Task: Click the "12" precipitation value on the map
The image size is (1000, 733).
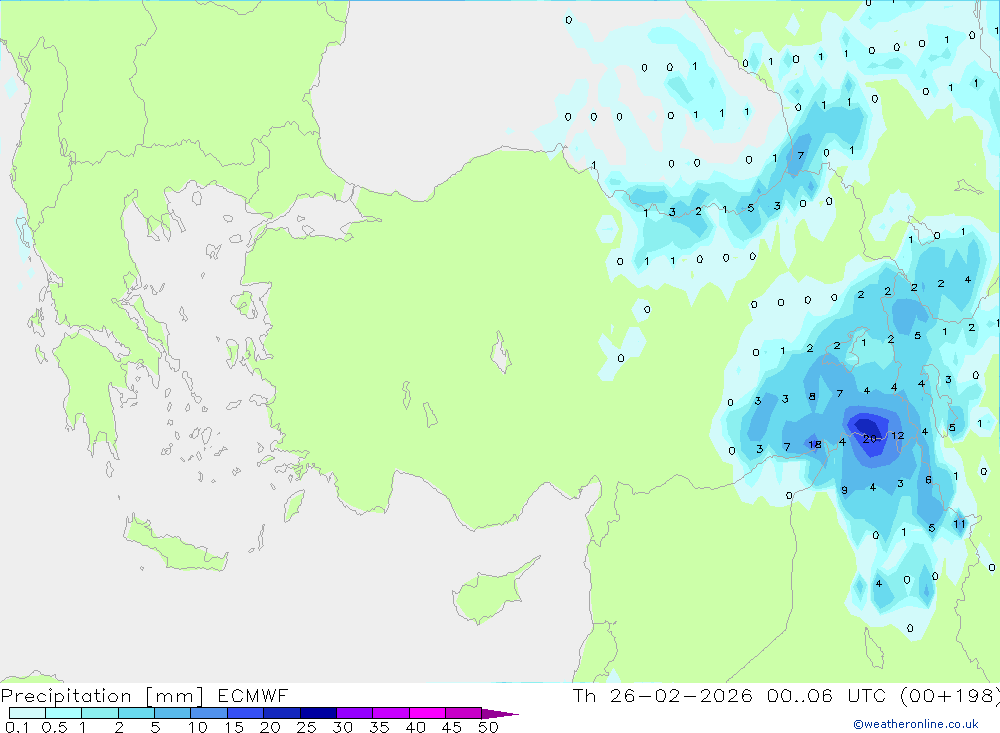Action: tap(897, 436)
